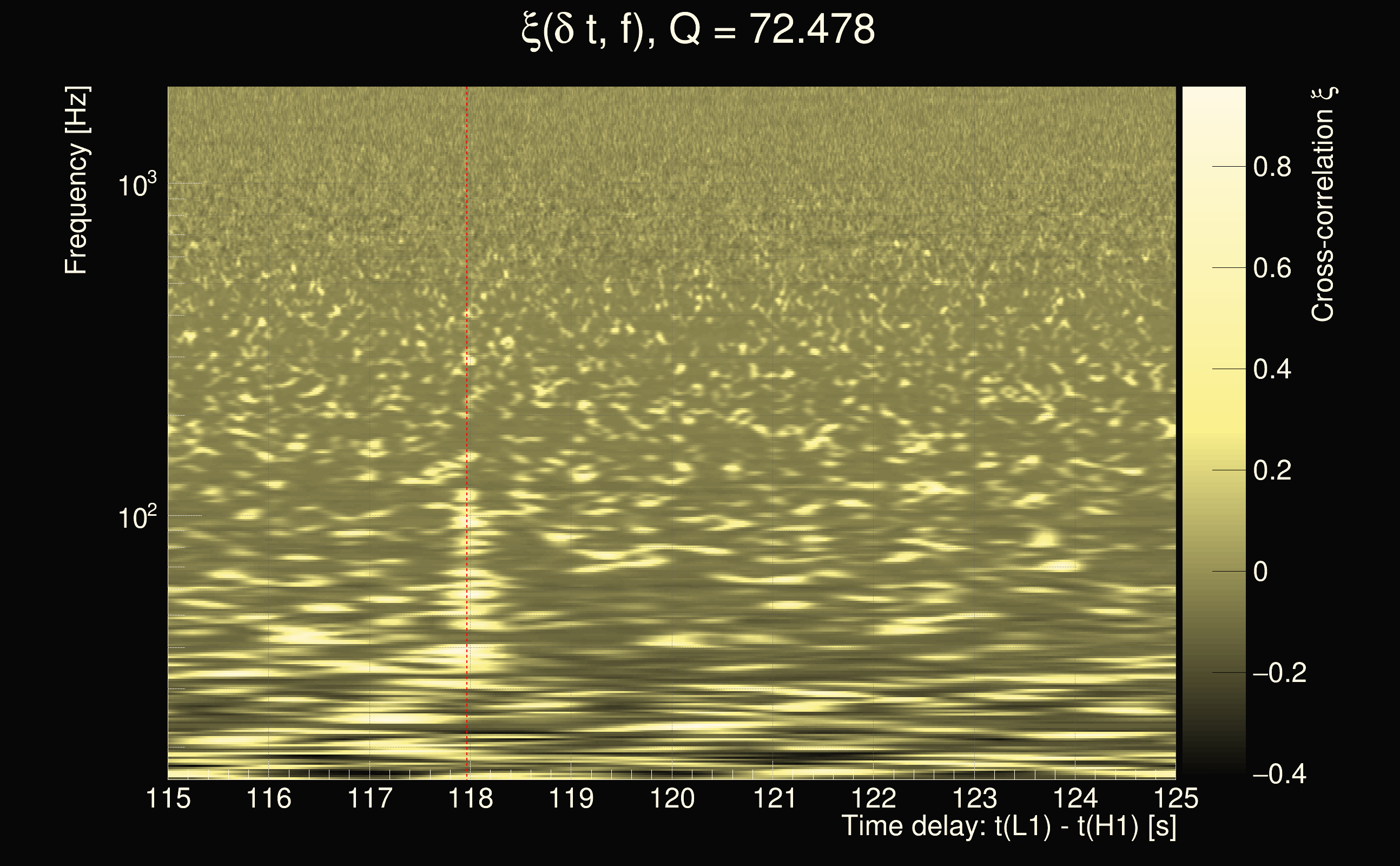Click the 118 tick label on the time axis
Screen dimensions: 1400x866
tap(470, 798)
